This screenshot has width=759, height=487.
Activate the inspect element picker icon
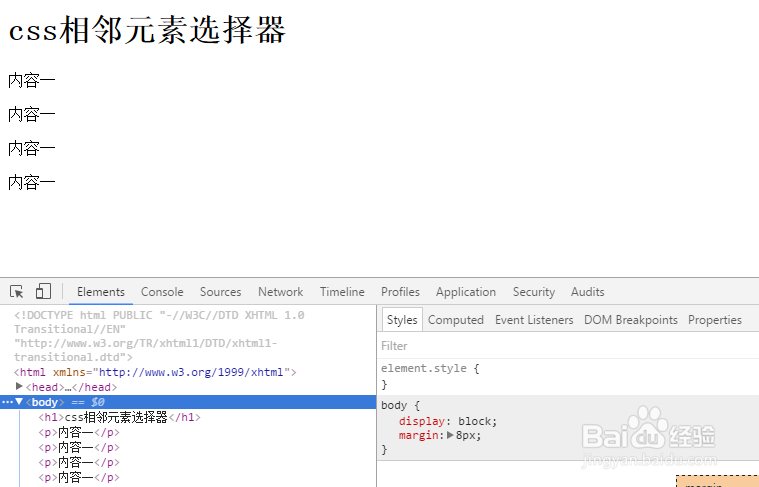click(x=16, y=291)
